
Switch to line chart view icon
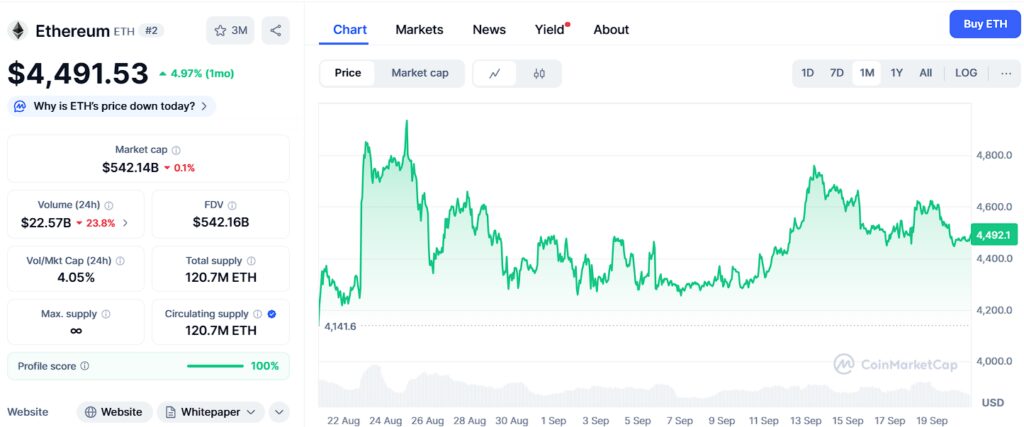click(x=495, y=73)
